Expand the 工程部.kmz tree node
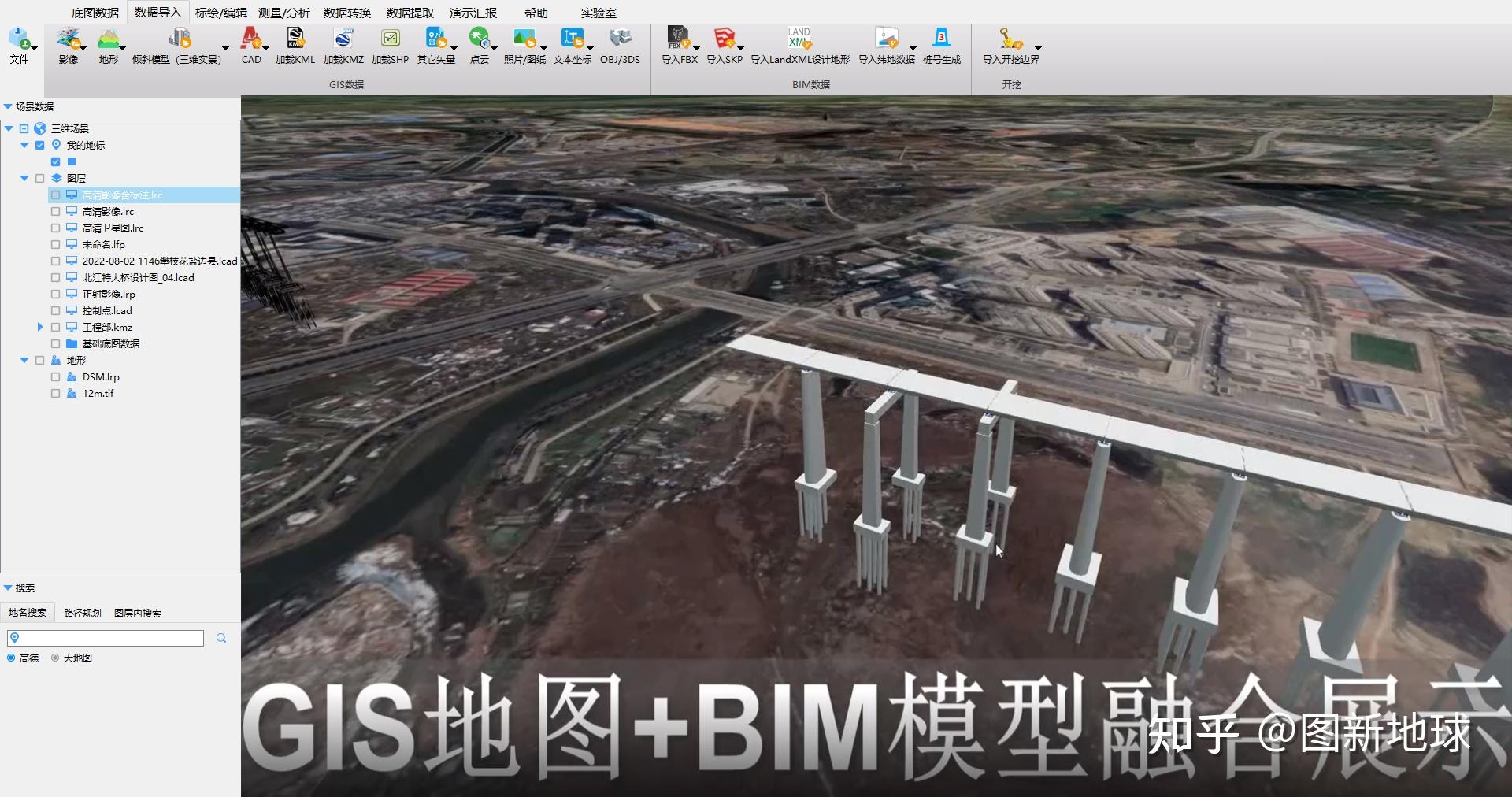 [x=41, y=327]
